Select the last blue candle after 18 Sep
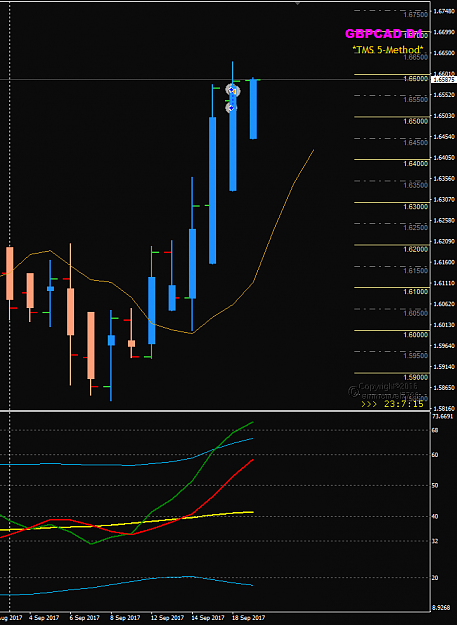This screenshot has width=457, height=625. [x=253, y=108]
